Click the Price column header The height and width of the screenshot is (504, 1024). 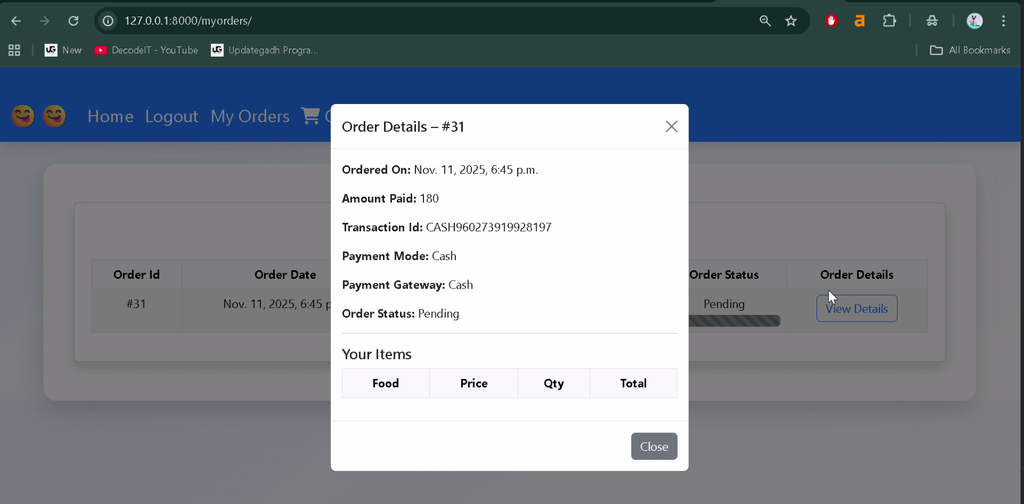[473, 383]
